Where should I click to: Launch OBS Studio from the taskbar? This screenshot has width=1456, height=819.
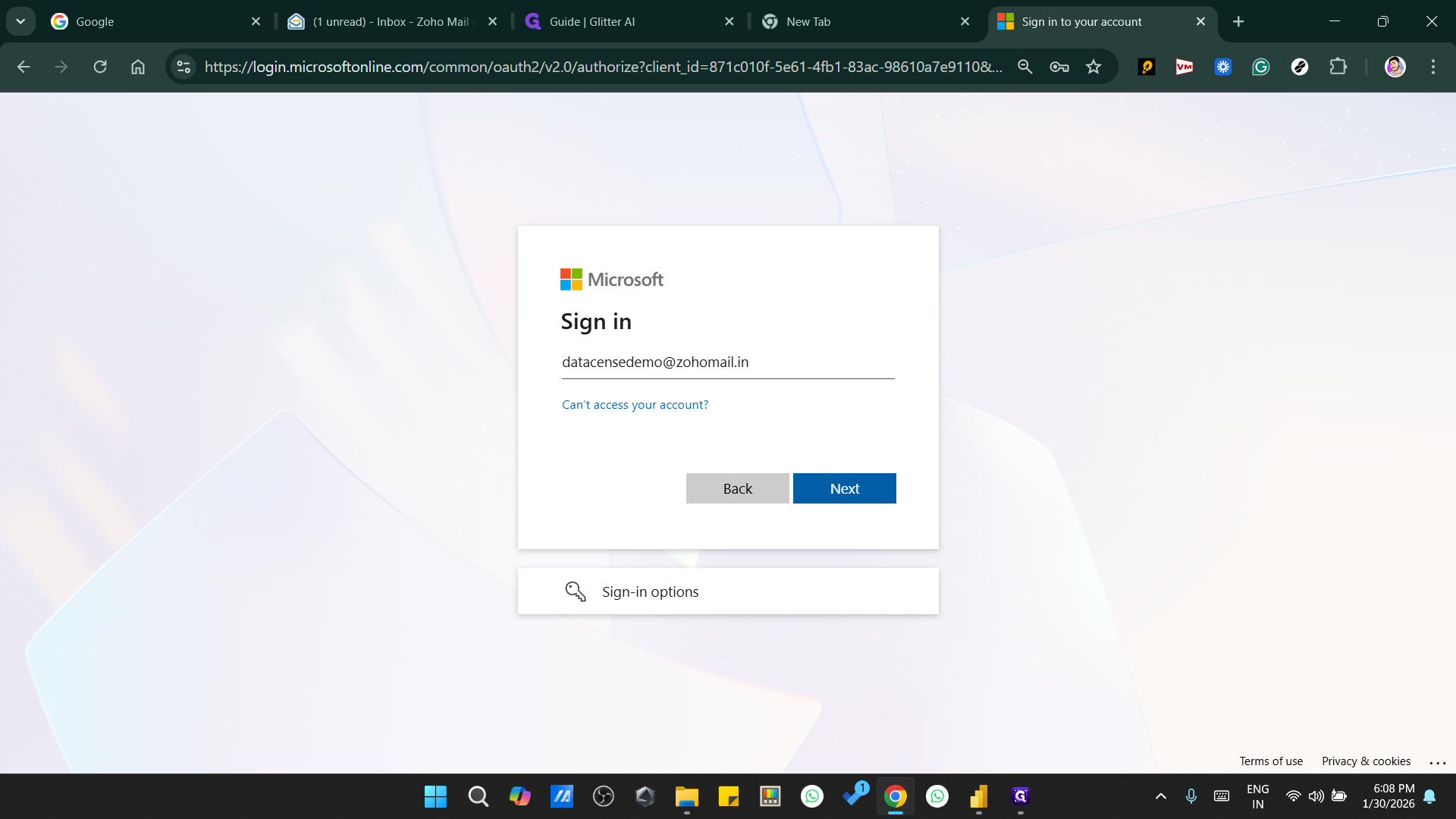pos(604,796)
